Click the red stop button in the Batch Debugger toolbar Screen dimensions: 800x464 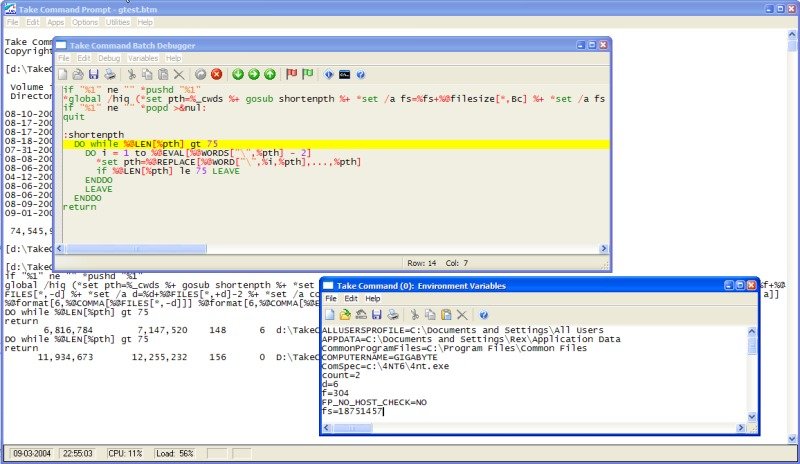point(216,75)
